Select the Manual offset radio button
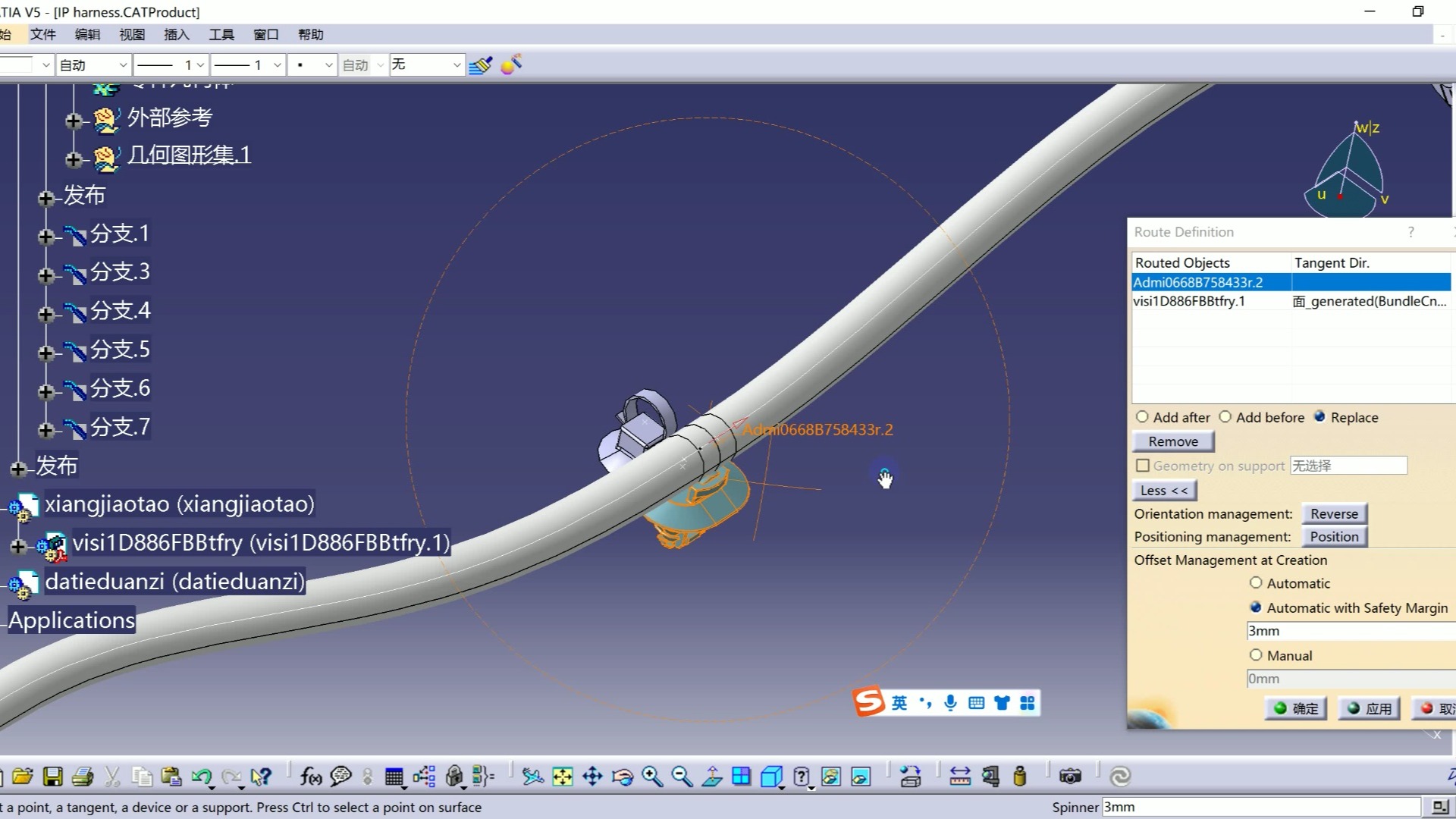This screenshot has height=819, width=1456. [x=1256, y=654]
